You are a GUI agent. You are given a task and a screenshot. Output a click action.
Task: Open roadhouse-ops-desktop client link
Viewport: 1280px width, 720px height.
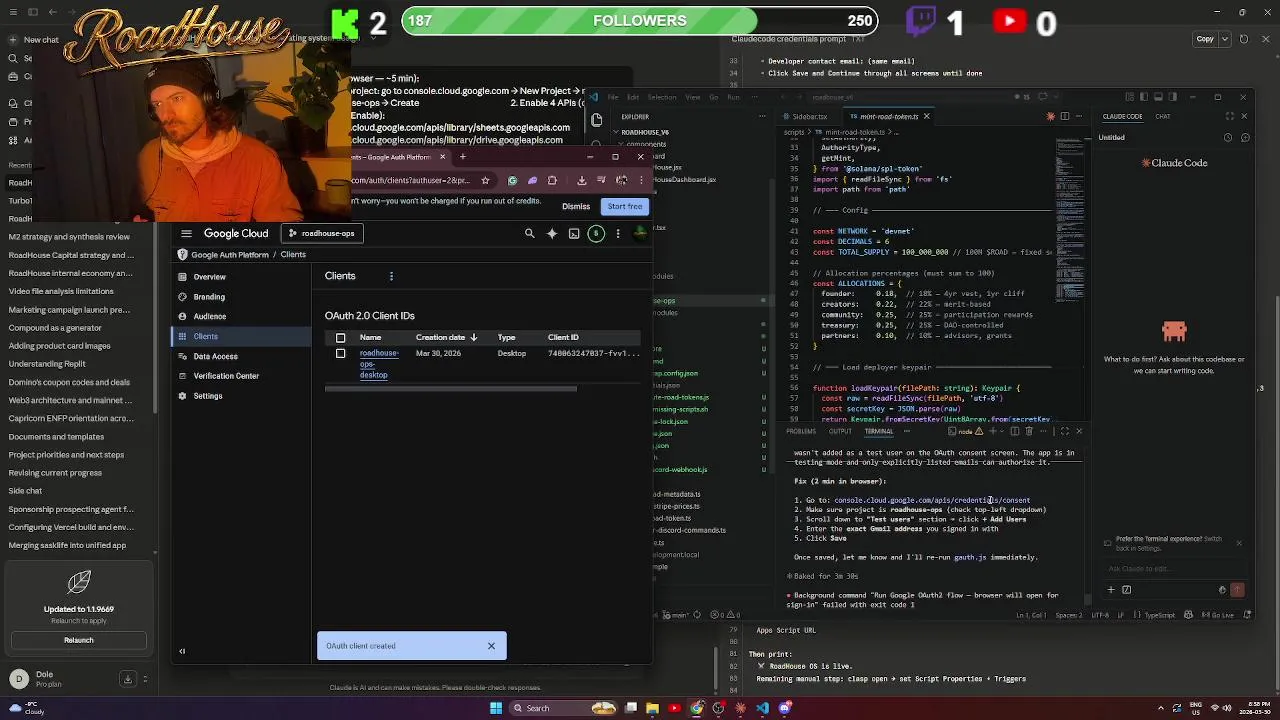click(379, 364)
